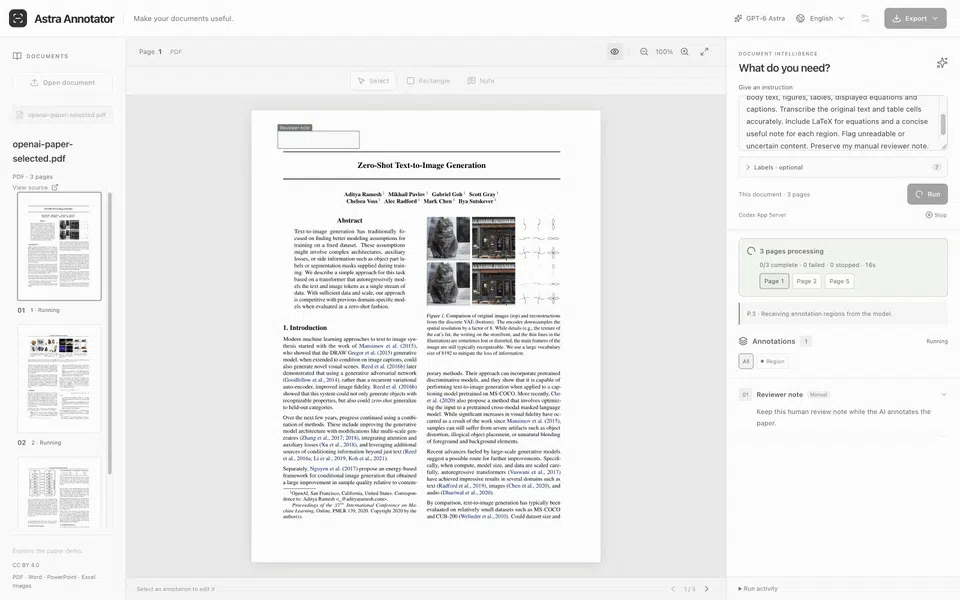Click the CC BY 4.0 license text

tap(26, 565)
